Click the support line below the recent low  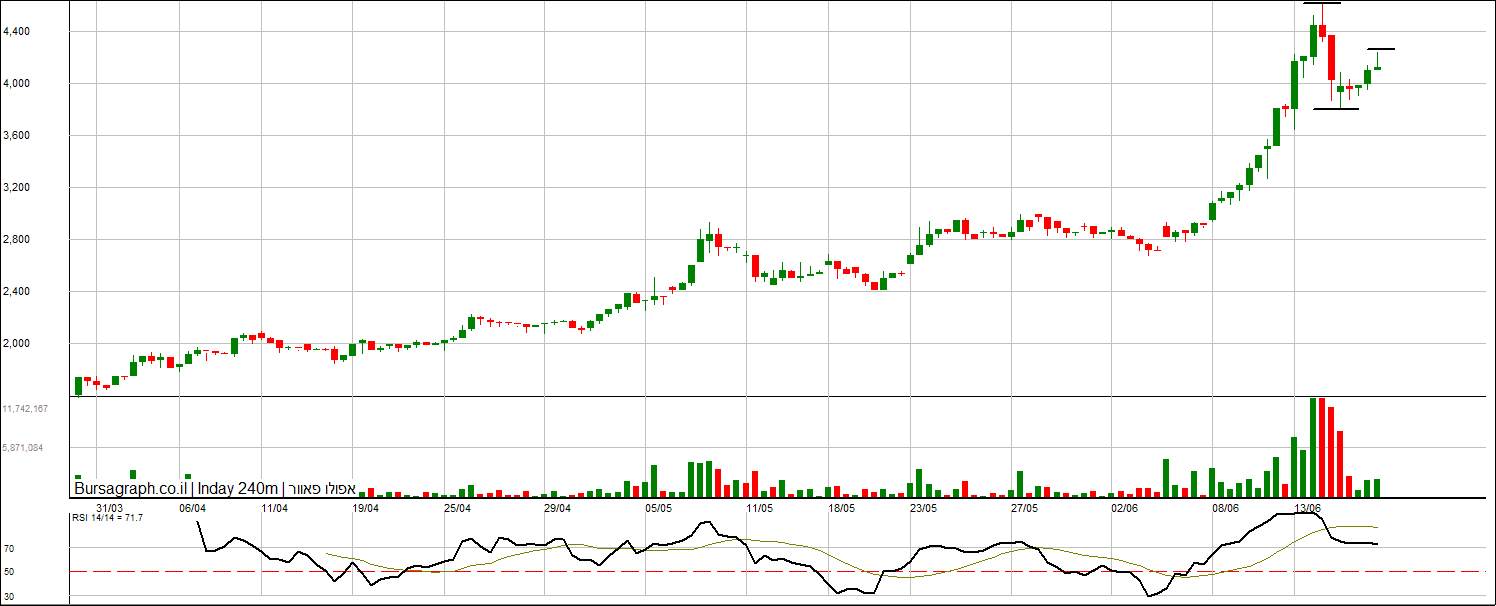[x=1335, y=108]
